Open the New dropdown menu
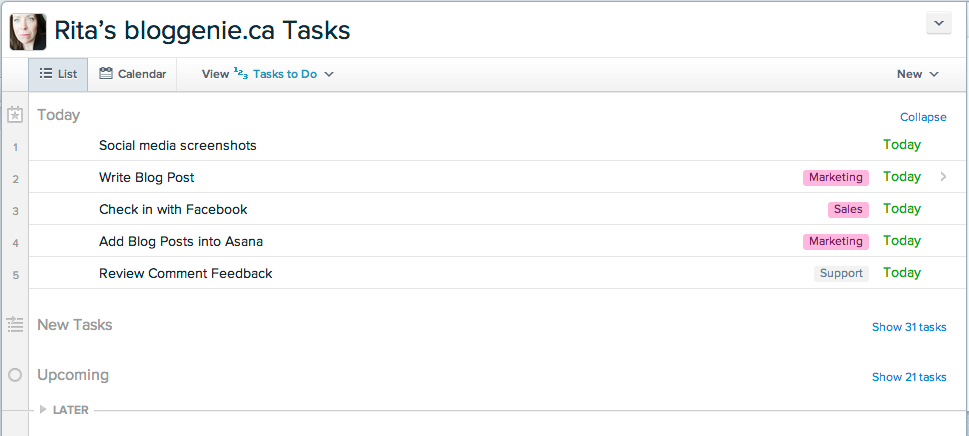Image resolution: width=969 pixels, height=436 pixels. pyautogui.click(x=918, y=74)
